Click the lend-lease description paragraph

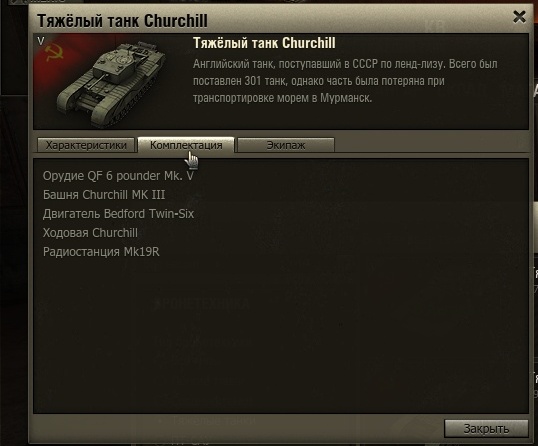[x=345, y=81]
